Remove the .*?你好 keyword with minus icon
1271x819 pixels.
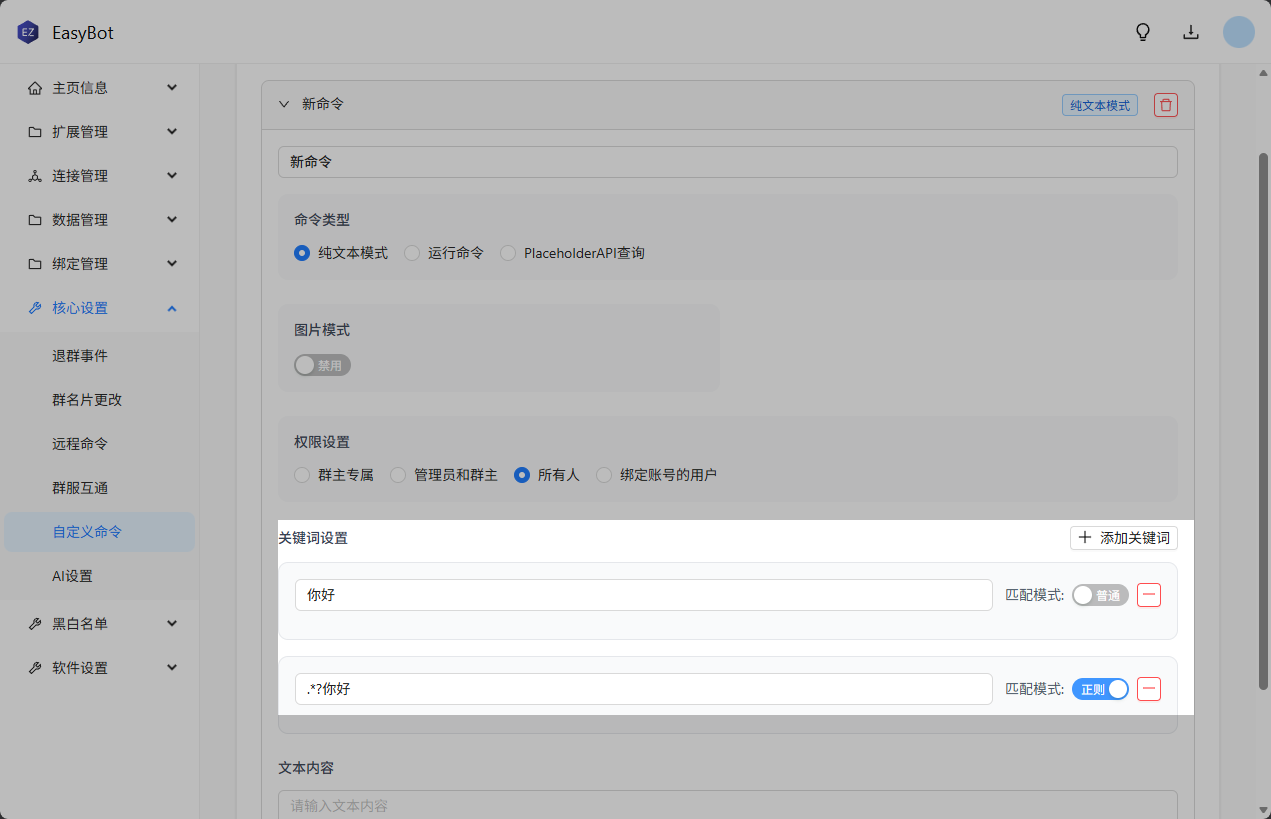click(x=1149, y=689)
